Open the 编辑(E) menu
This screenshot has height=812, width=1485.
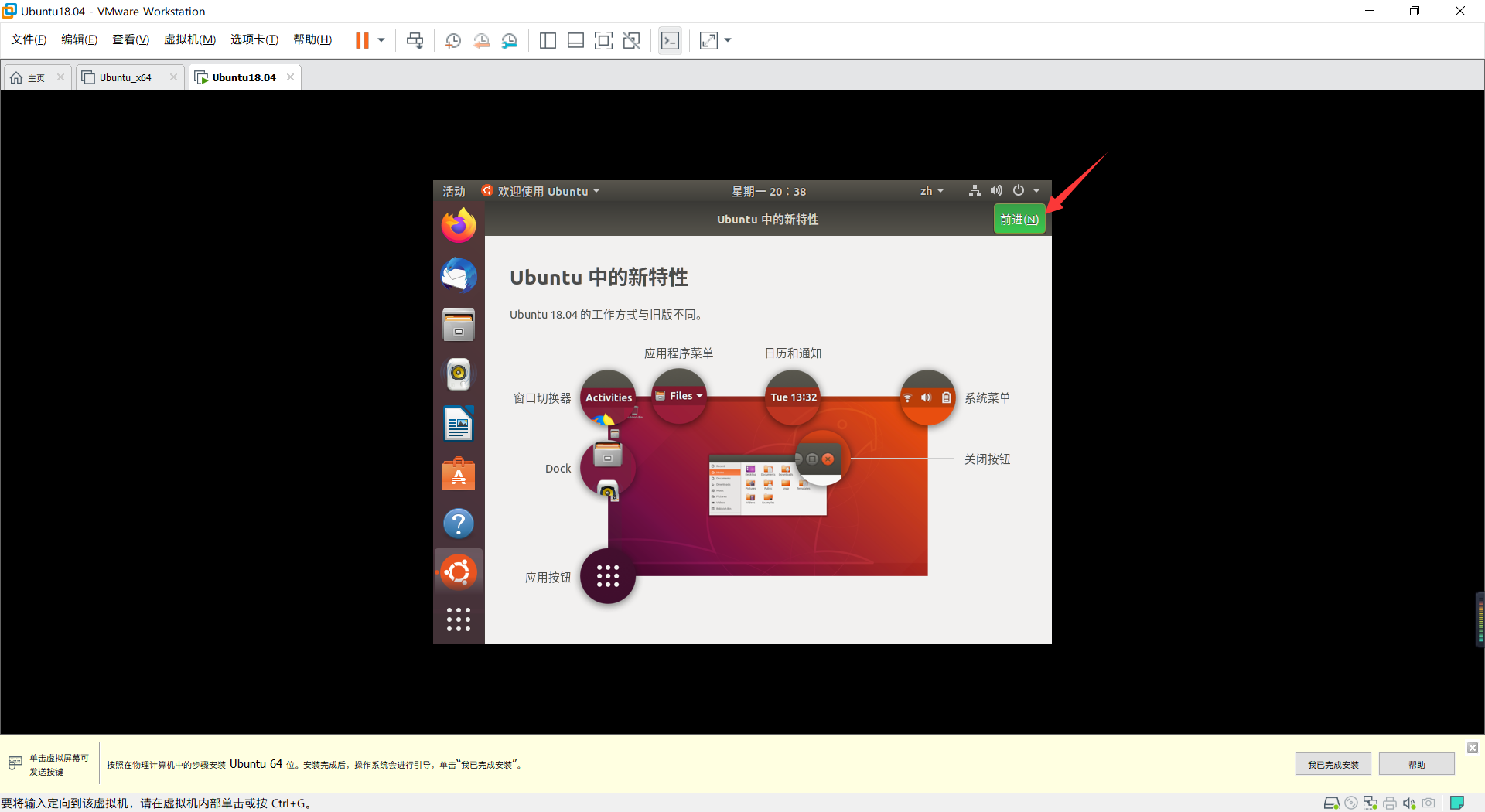pyautogui.click(x=80, y=39)
